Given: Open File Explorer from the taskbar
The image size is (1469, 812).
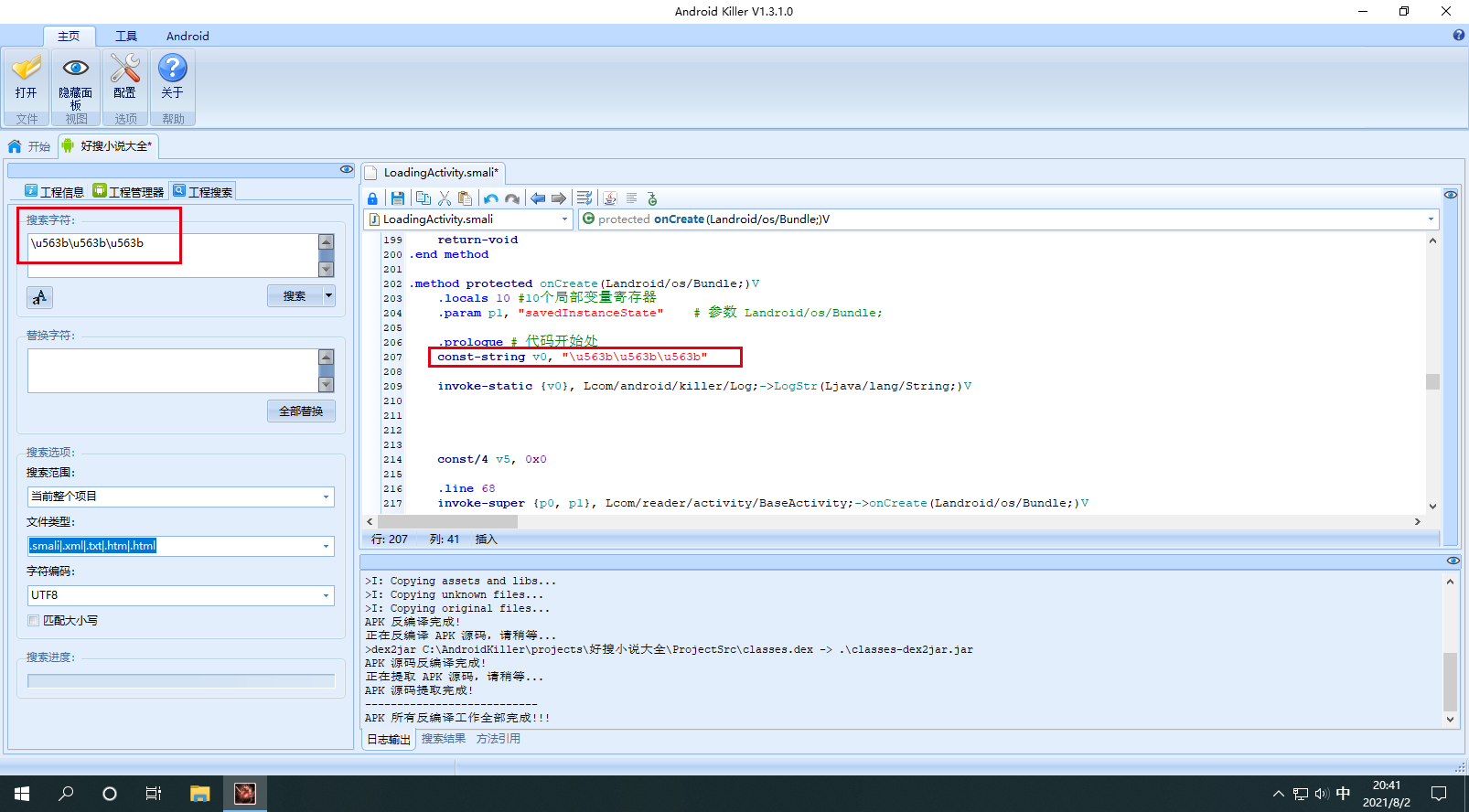Looking at the screenshot, I should tap(200, 794).
